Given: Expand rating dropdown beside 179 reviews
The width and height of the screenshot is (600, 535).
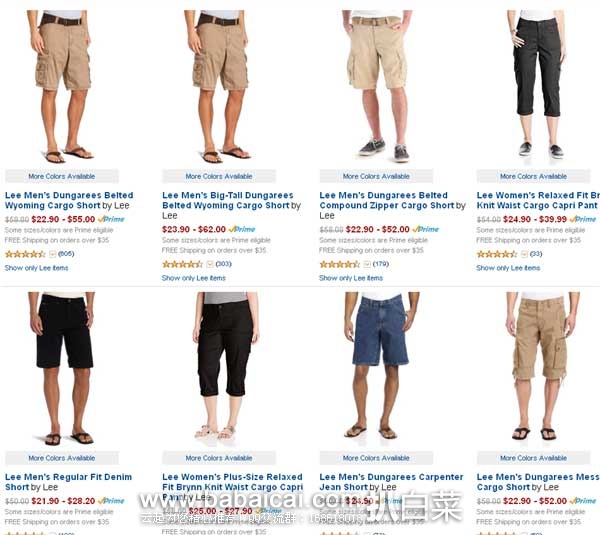Looking at the screenshot, I should point(367,264).
